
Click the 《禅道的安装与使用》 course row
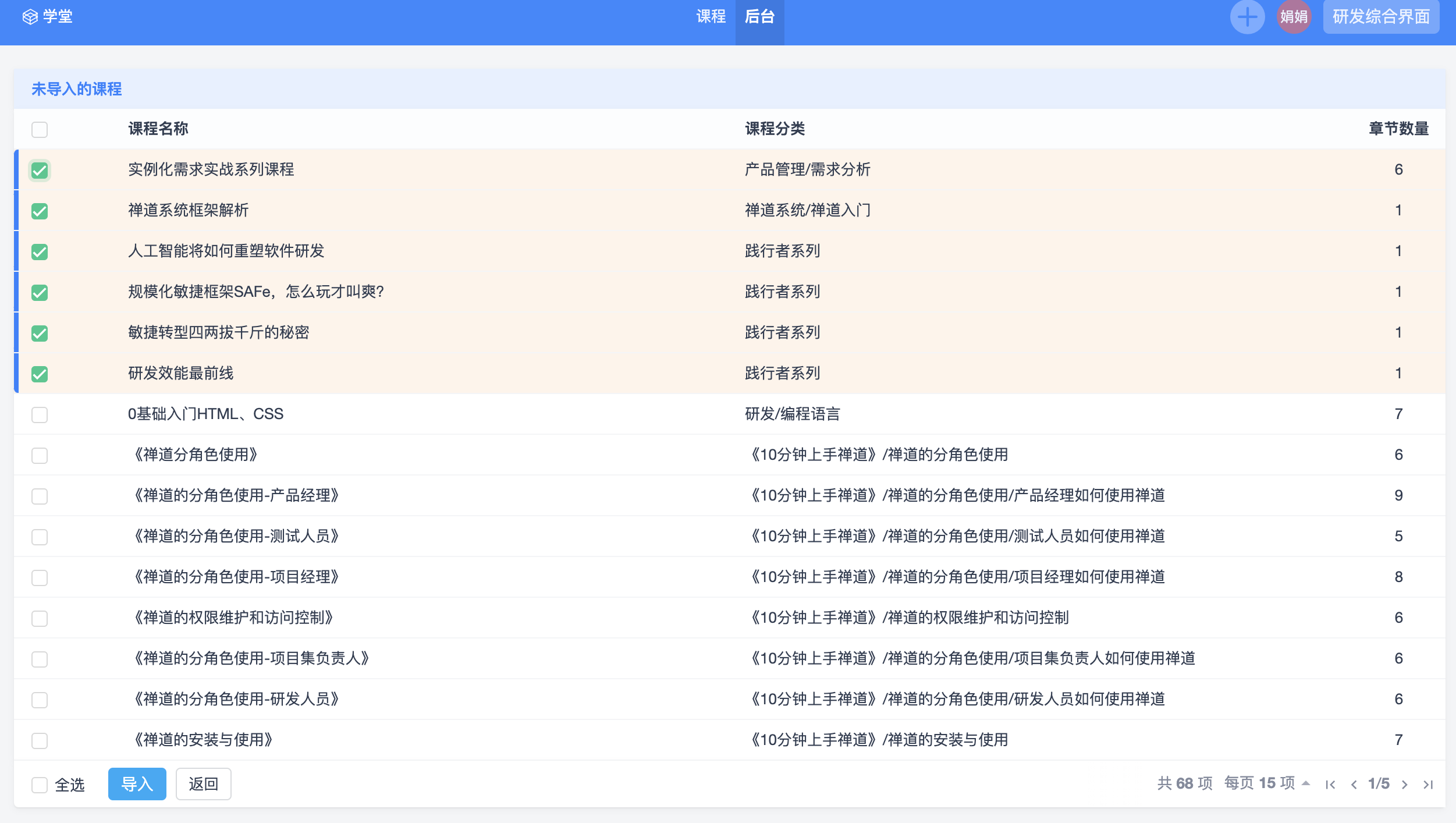pos(203,740)
